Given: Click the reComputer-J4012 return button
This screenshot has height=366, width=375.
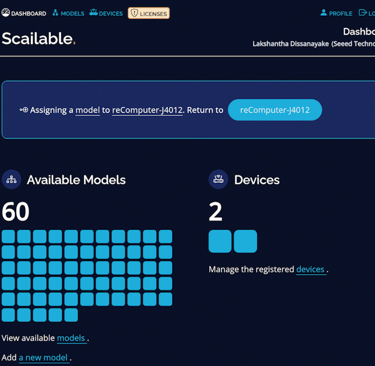Looking at the screenshot, I should coord(275,110).
